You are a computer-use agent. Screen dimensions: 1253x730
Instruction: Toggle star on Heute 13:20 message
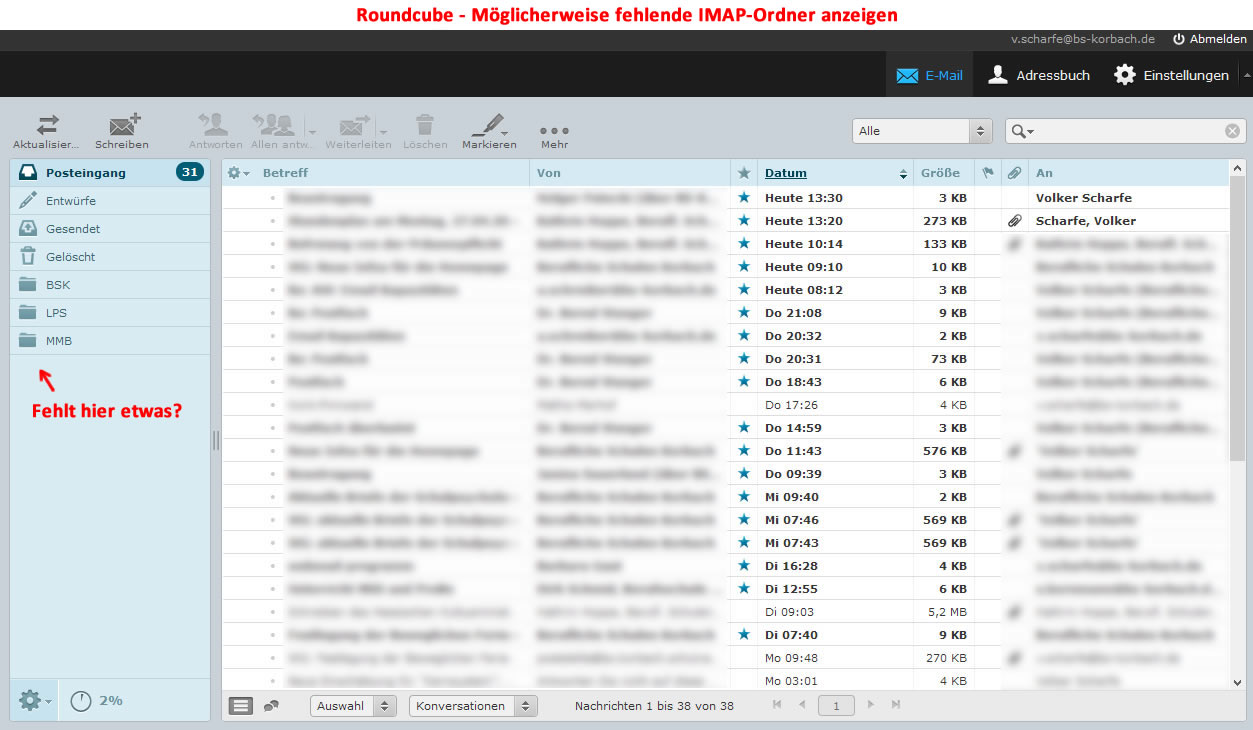743,221
